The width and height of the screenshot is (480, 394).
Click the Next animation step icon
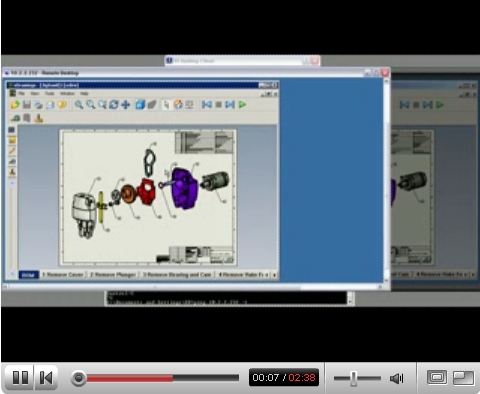click(x=230, y=105)
